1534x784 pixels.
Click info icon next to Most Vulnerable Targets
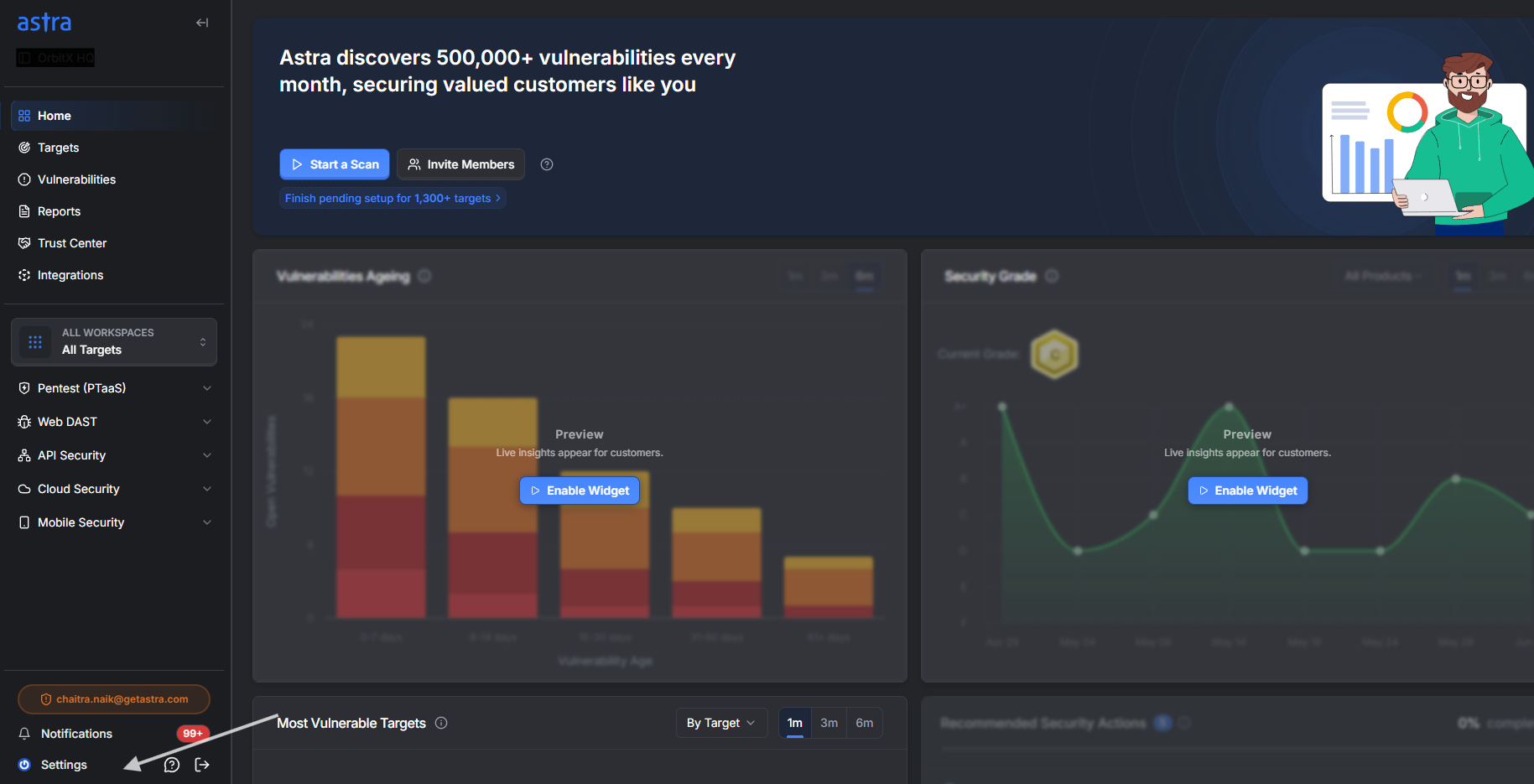pos(441,723)
